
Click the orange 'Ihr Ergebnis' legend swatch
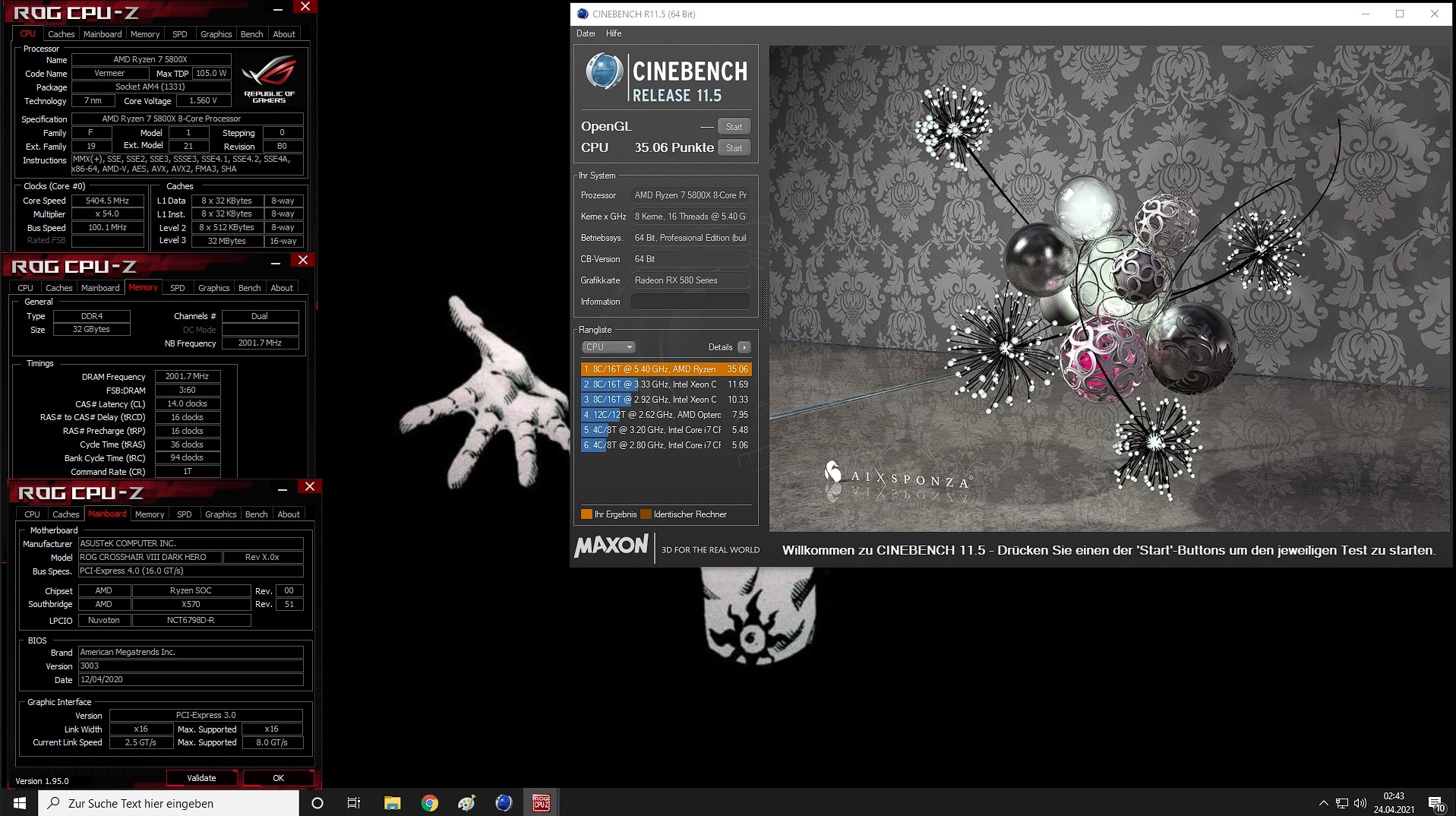pos(586,514)
